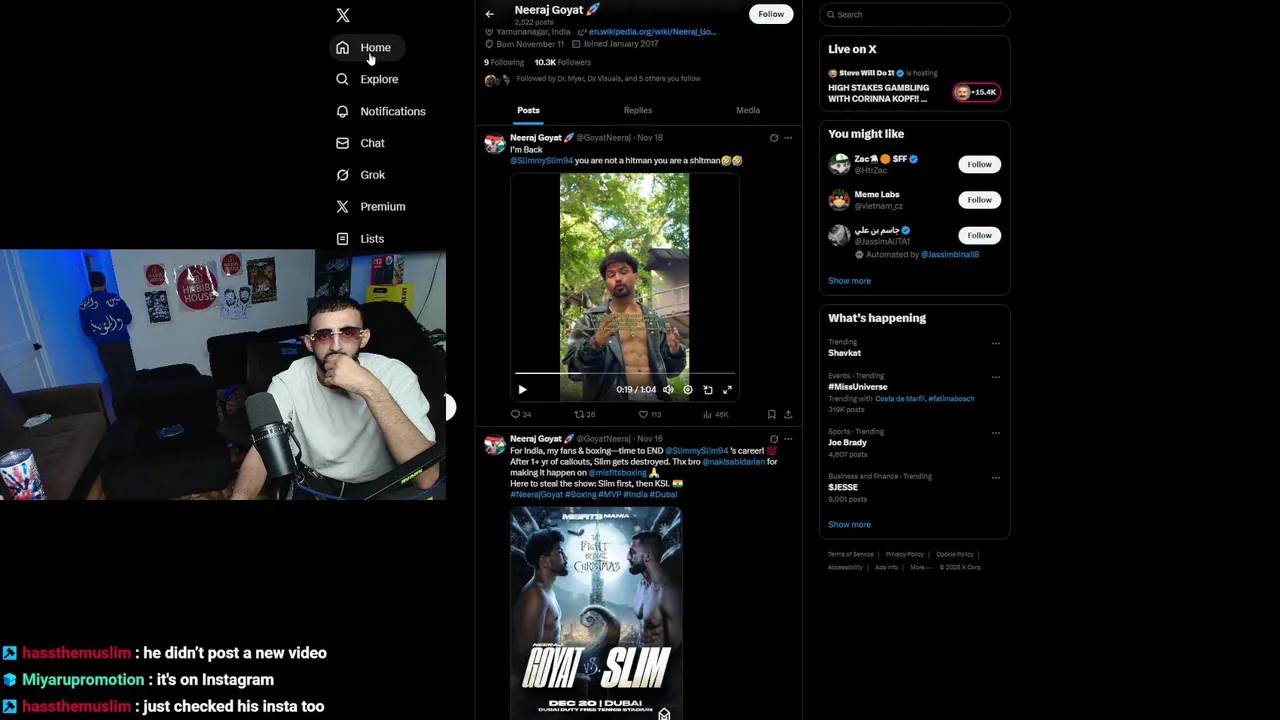The height and width of the screenshot is (720, 1280).
Task: Open the @Jassimbinali8 mention link
Action: click(x=950, y=255)
